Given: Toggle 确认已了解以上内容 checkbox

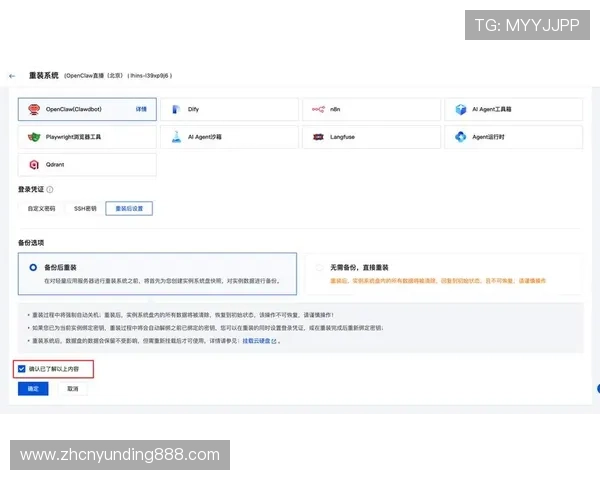Looking at the screenshot, I should pyautogui.click(x=22, y=369).
